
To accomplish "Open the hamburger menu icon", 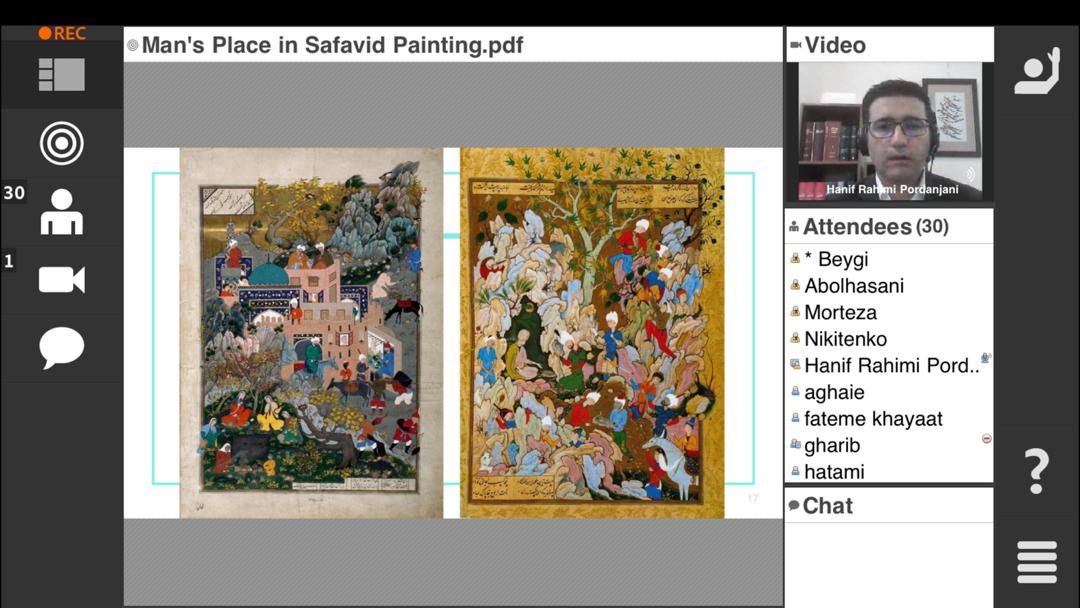I will [x=1037, y=562].
